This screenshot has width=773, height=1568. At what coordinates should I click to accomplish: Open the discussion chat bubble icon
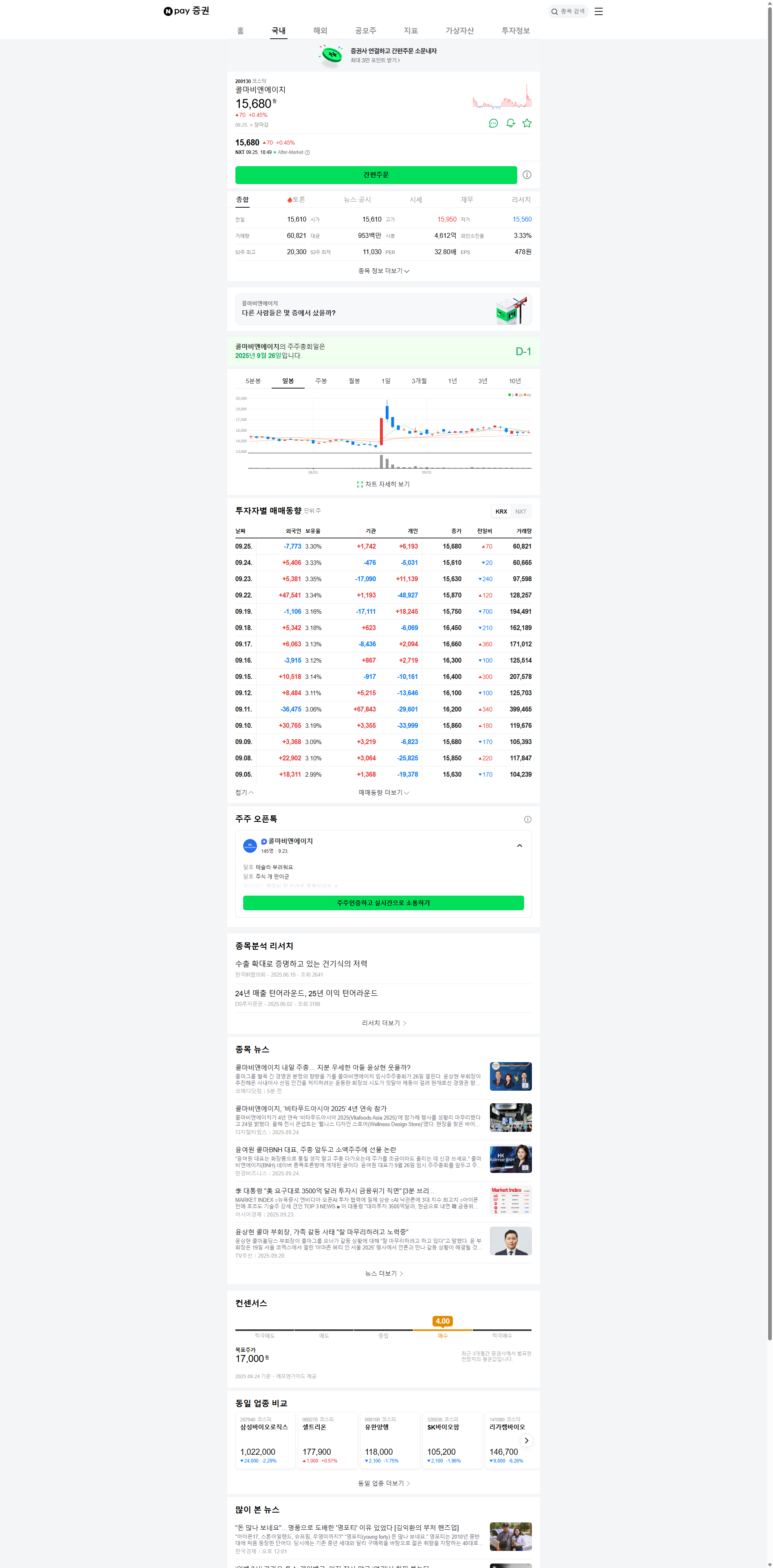tap(494, 123)
